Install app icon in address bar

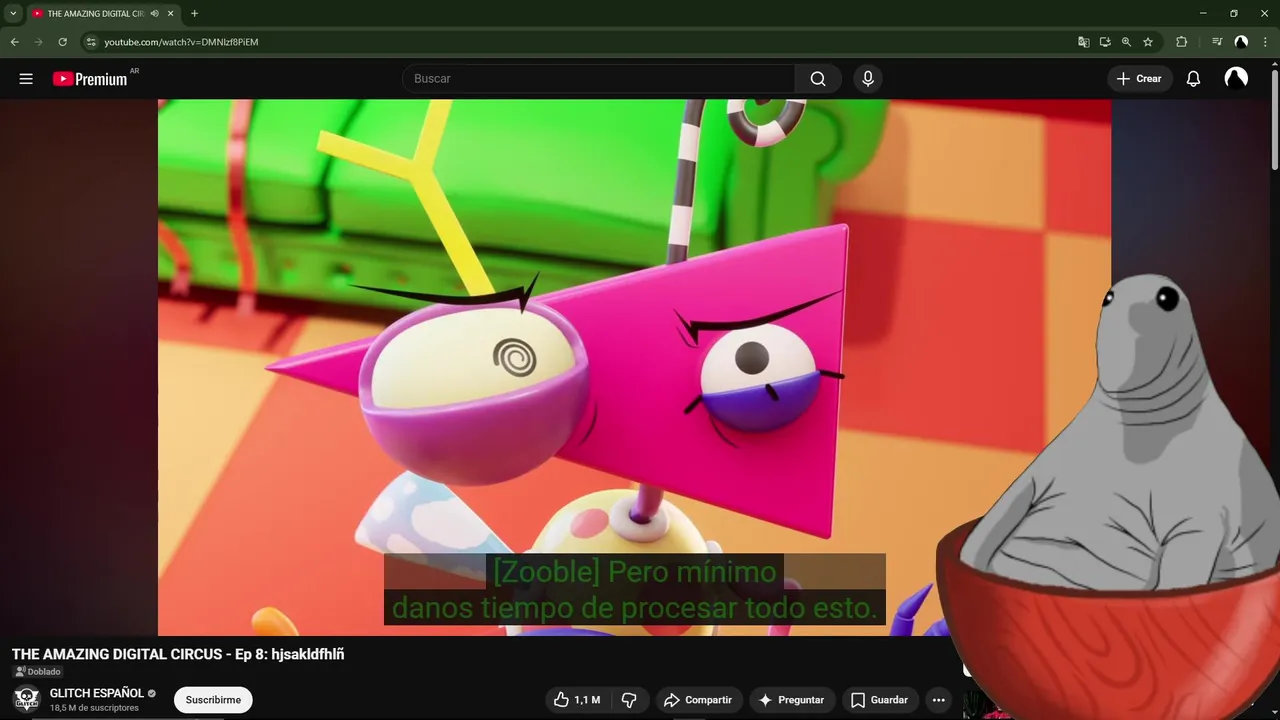coord(1105,42)
